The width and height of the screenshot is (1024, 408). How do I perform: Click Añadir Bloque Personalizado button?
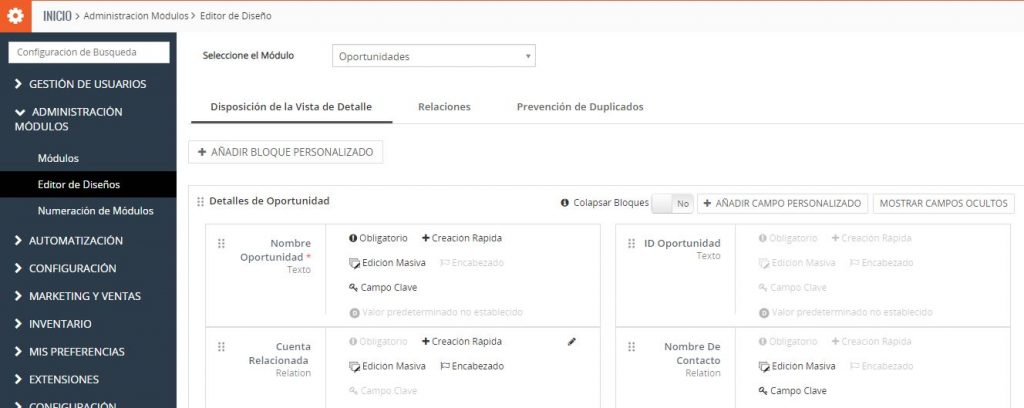(x=286, y=152)
